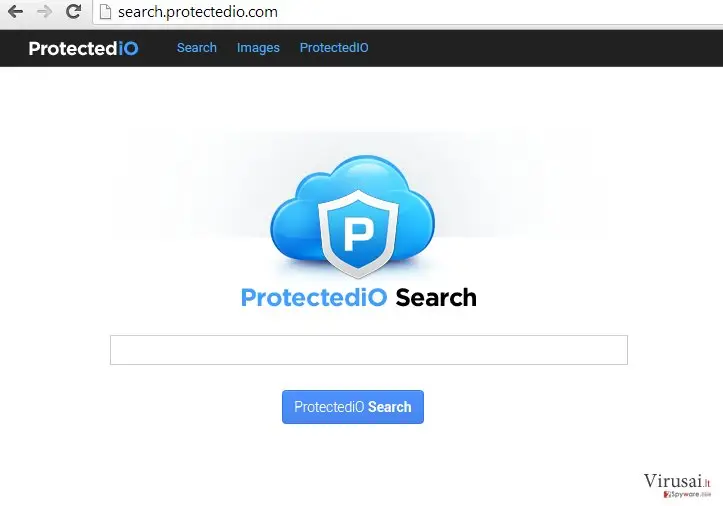Click empty area of black header bar
The height and width of the screenshot is (506, 723).
pos(544,48)
